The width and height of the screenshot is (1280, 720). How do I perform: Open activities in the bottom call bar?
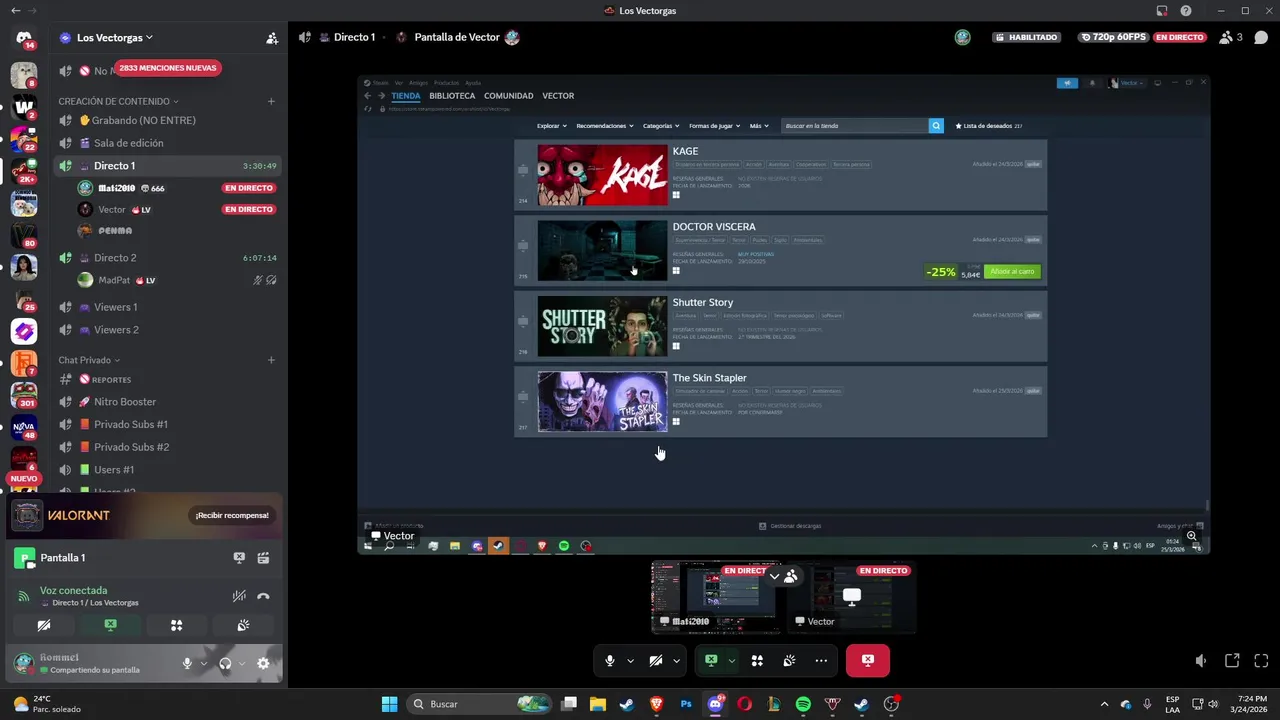[x=757, y=661]
